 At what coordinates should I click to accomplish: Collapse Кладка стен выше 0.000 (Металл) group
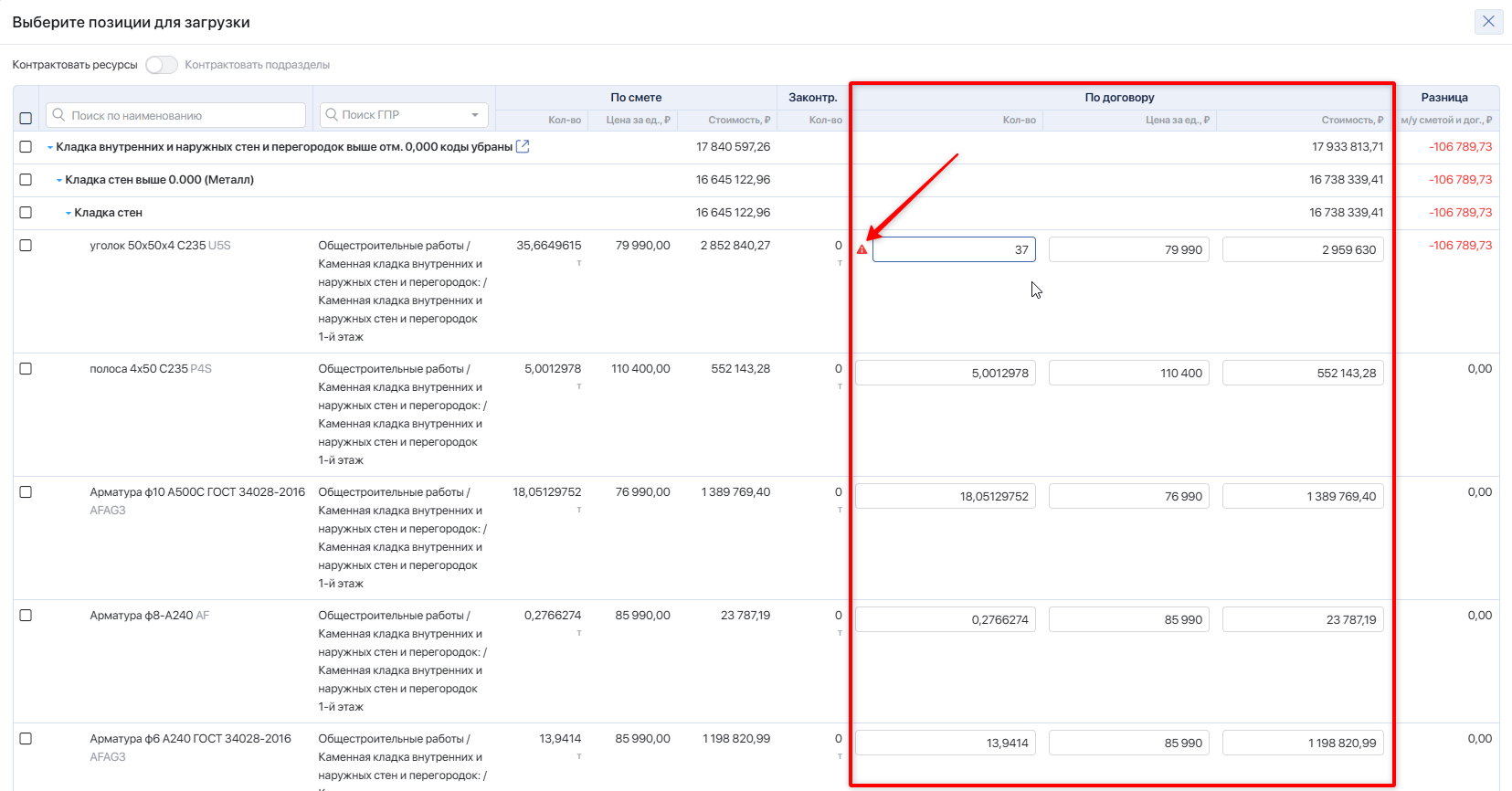(x=59, y=180)
